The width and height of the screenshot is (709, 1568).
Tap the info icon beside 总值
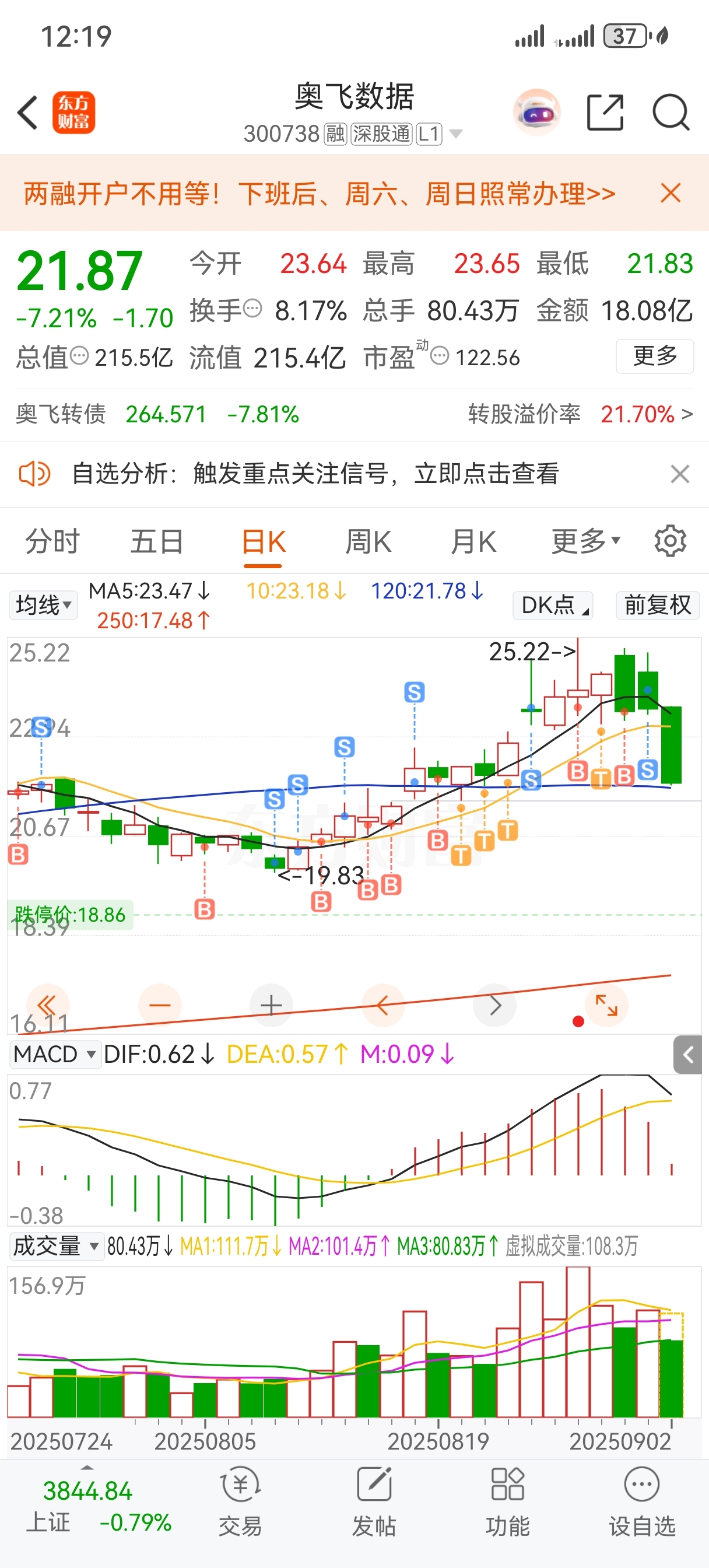click(79, 355)
